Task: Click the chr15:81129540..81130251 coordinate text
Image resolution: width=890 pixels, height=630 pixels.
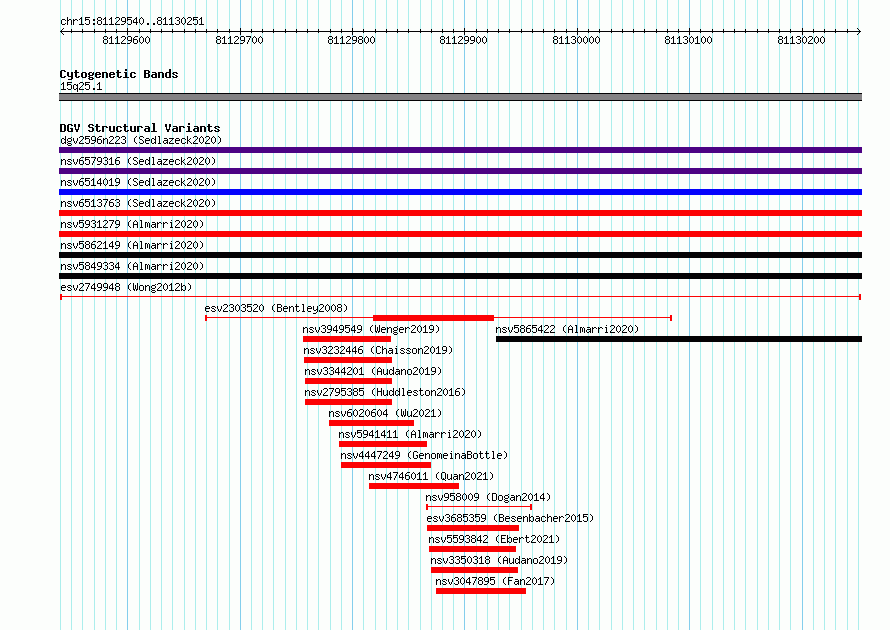Action: point(132,21)
